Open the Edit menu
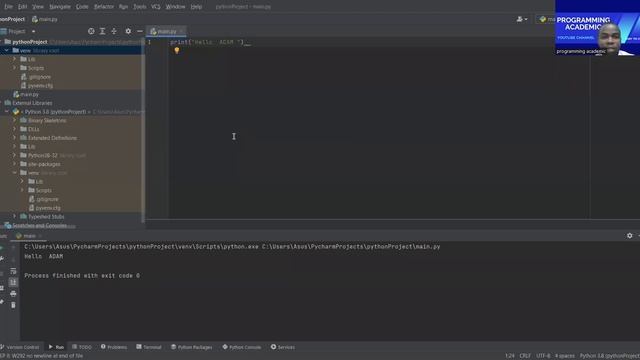 22,7
